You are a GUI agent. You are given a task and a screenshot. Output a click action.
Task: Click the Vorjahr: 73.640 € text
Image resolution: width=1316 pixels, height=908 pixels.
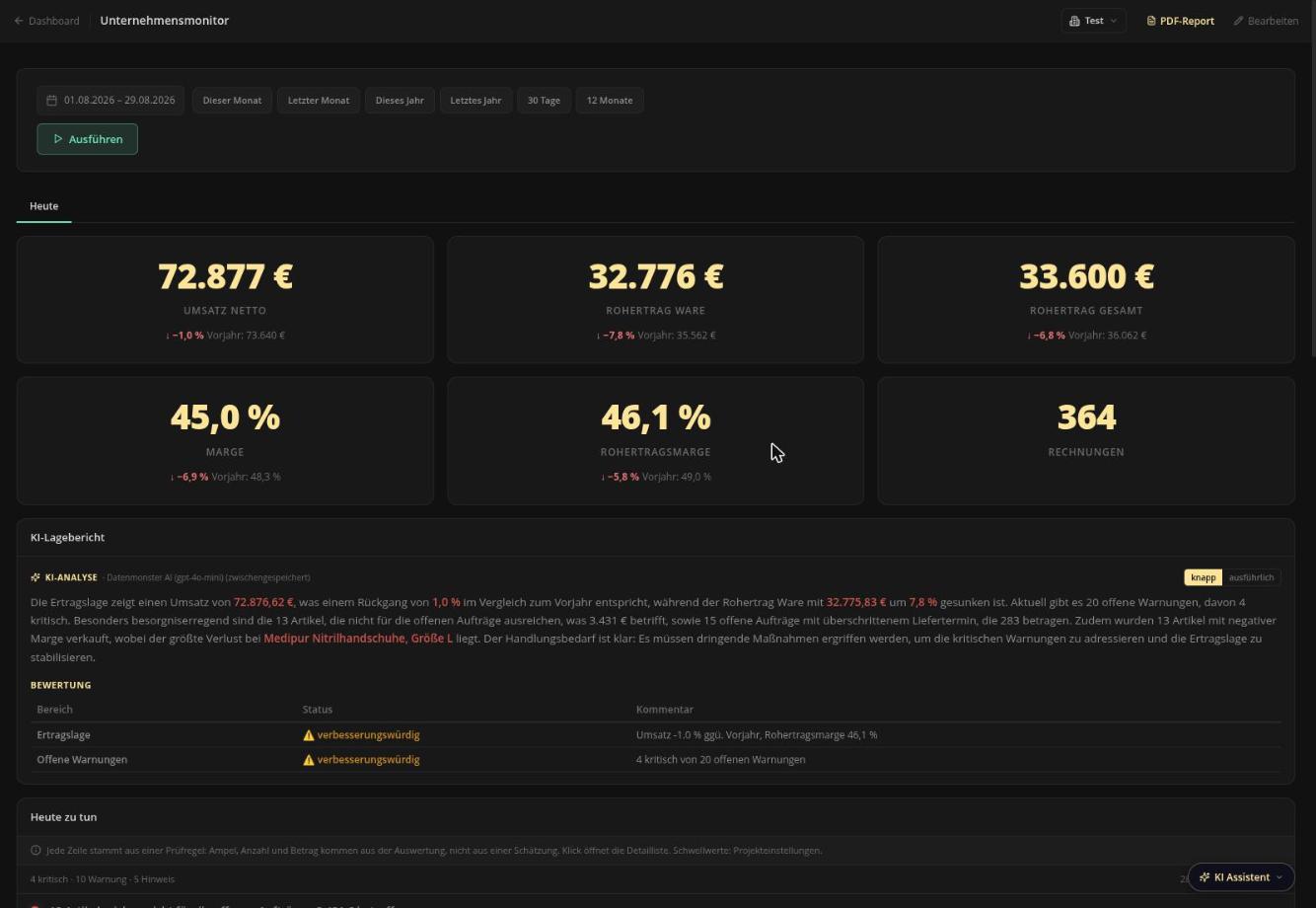[246, 336]
